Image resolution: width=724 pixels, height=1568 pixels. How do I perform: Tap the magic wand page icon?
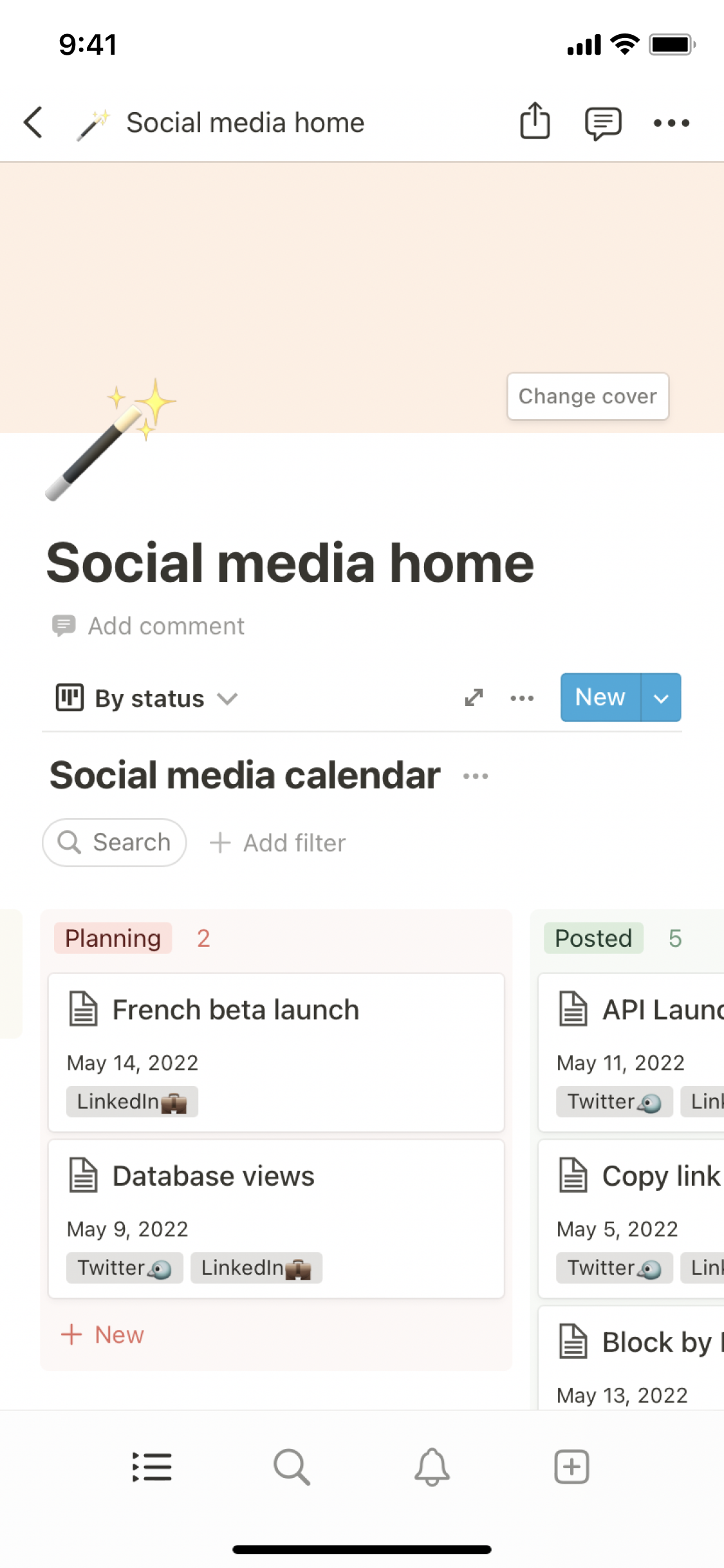pyautogui.click(x=111, y=440)
